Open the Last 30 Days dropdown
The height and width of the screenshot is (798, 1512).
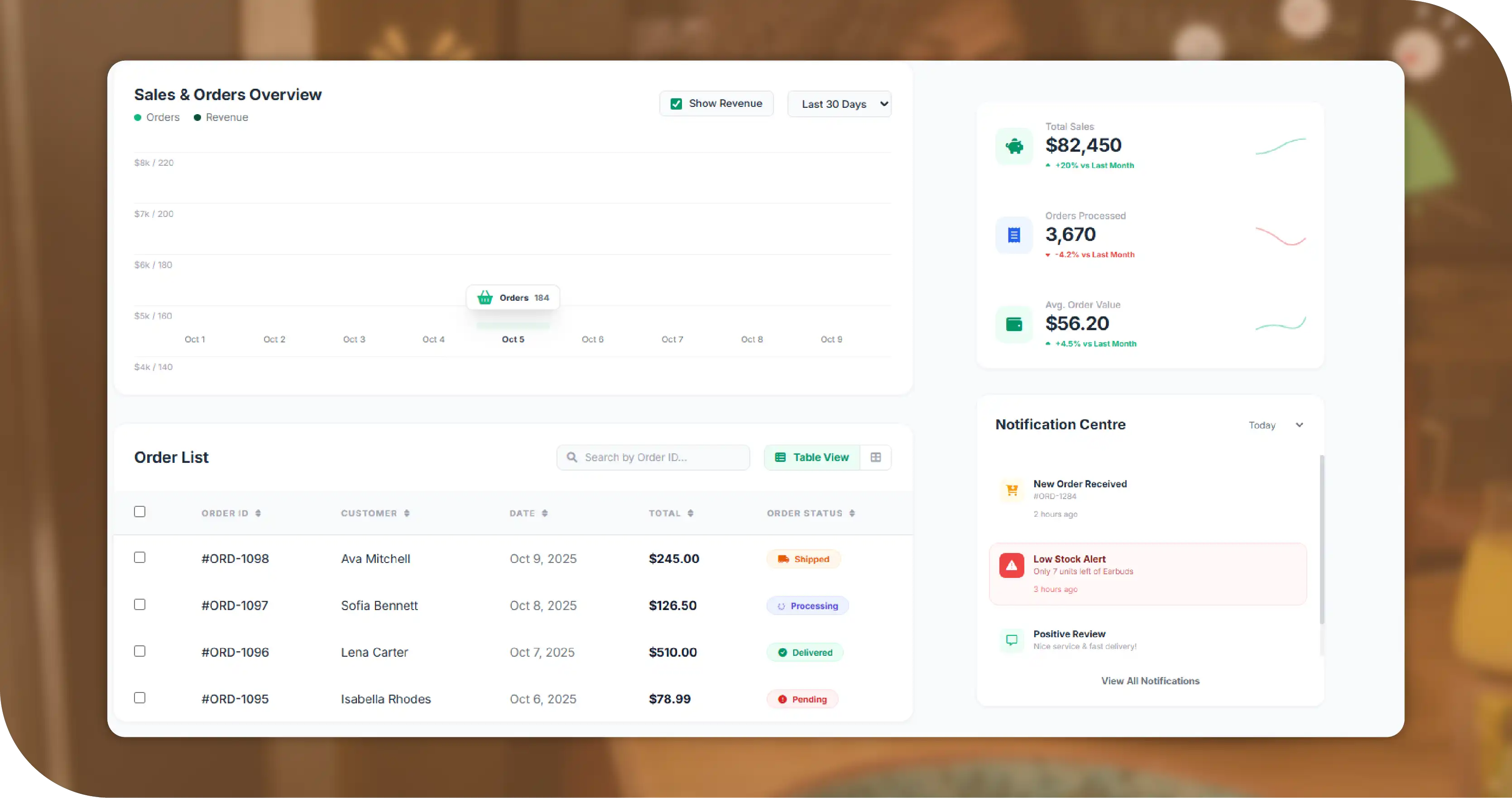840,104
